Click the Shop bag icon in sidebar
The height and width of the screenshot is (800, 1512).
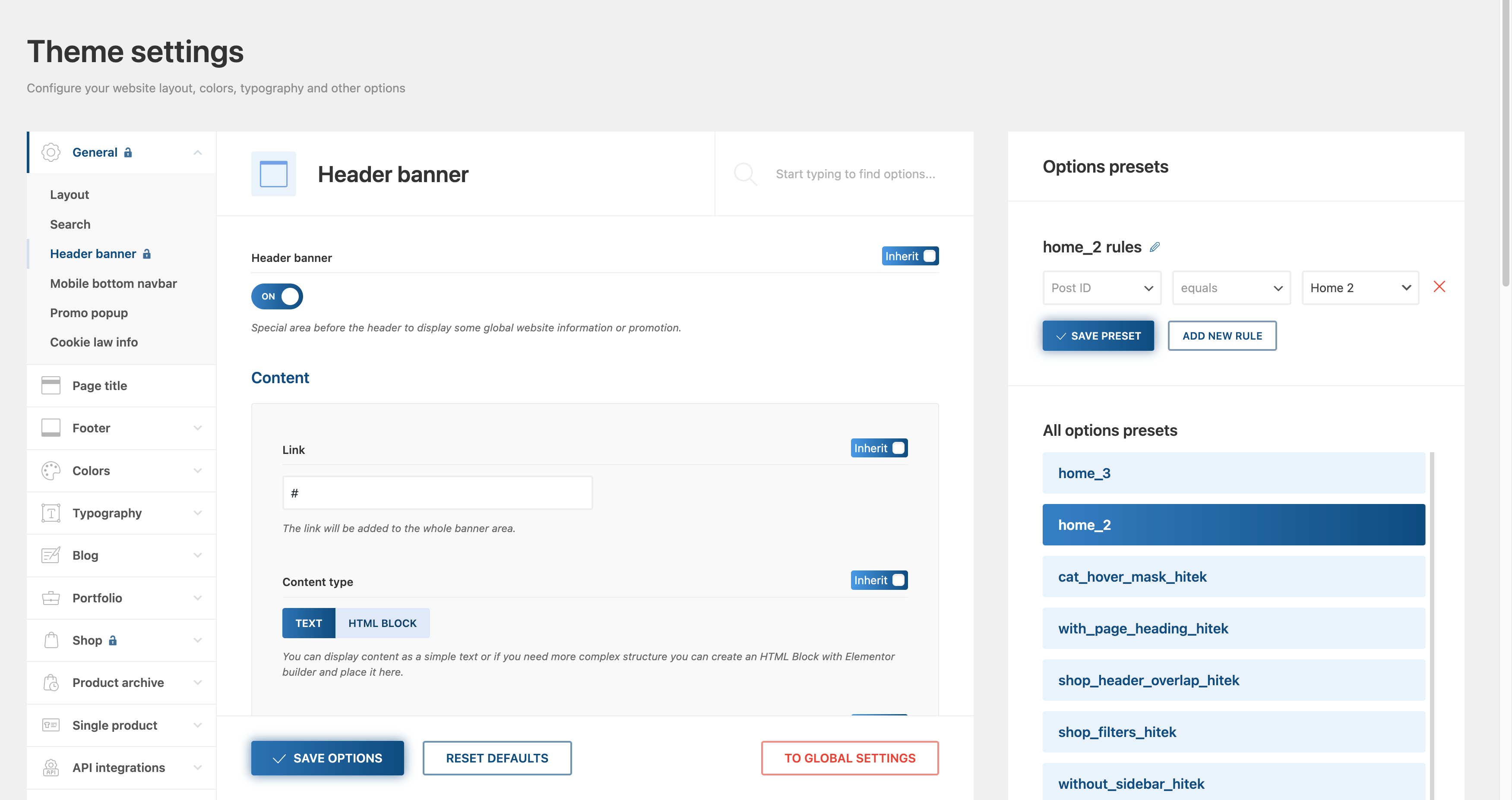point(51,640)
